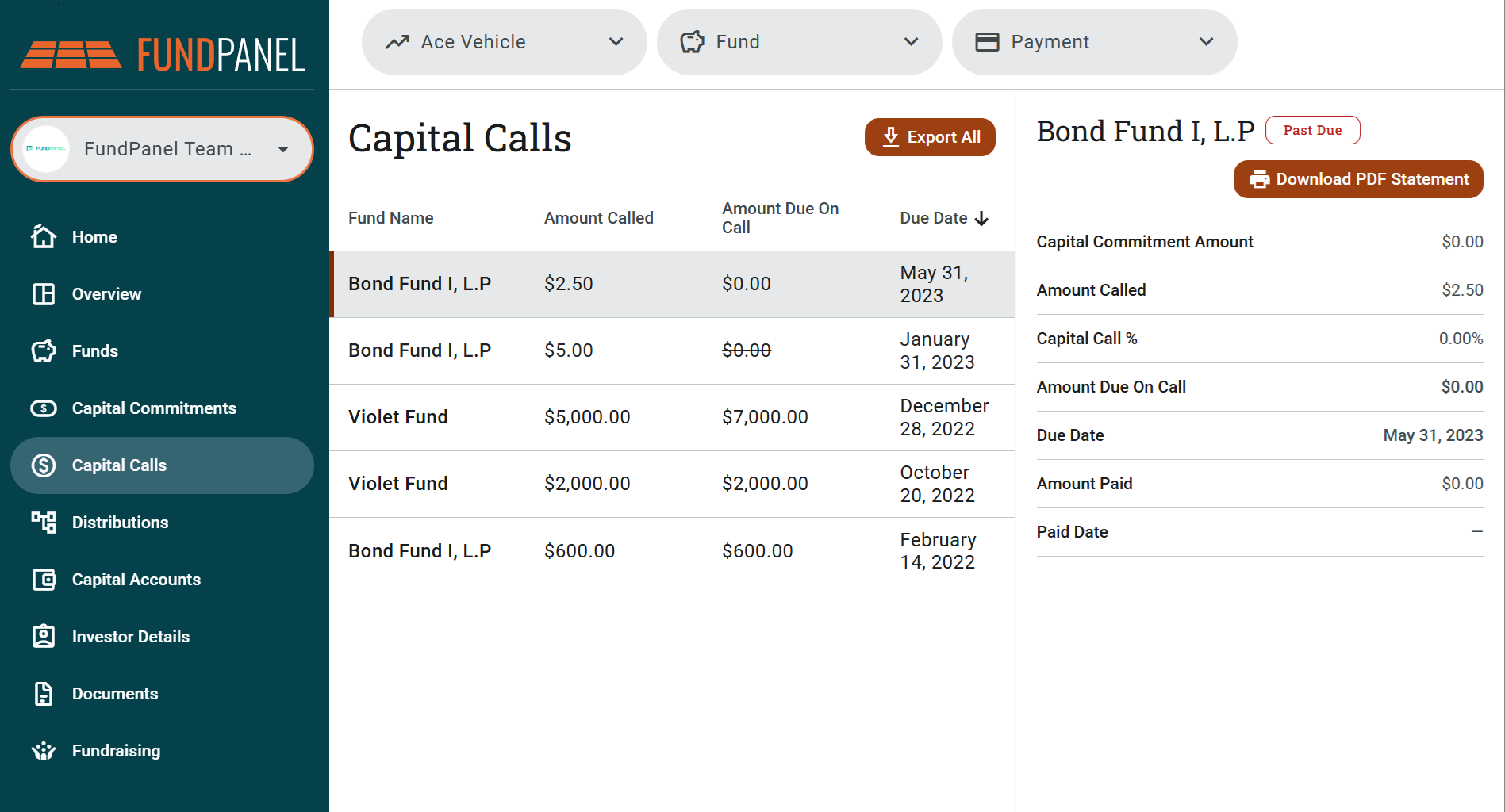Screen dimensions: 1505x812
Task: Click the trending-up icon beside Ace Vehicle
Action: point(397,42)
